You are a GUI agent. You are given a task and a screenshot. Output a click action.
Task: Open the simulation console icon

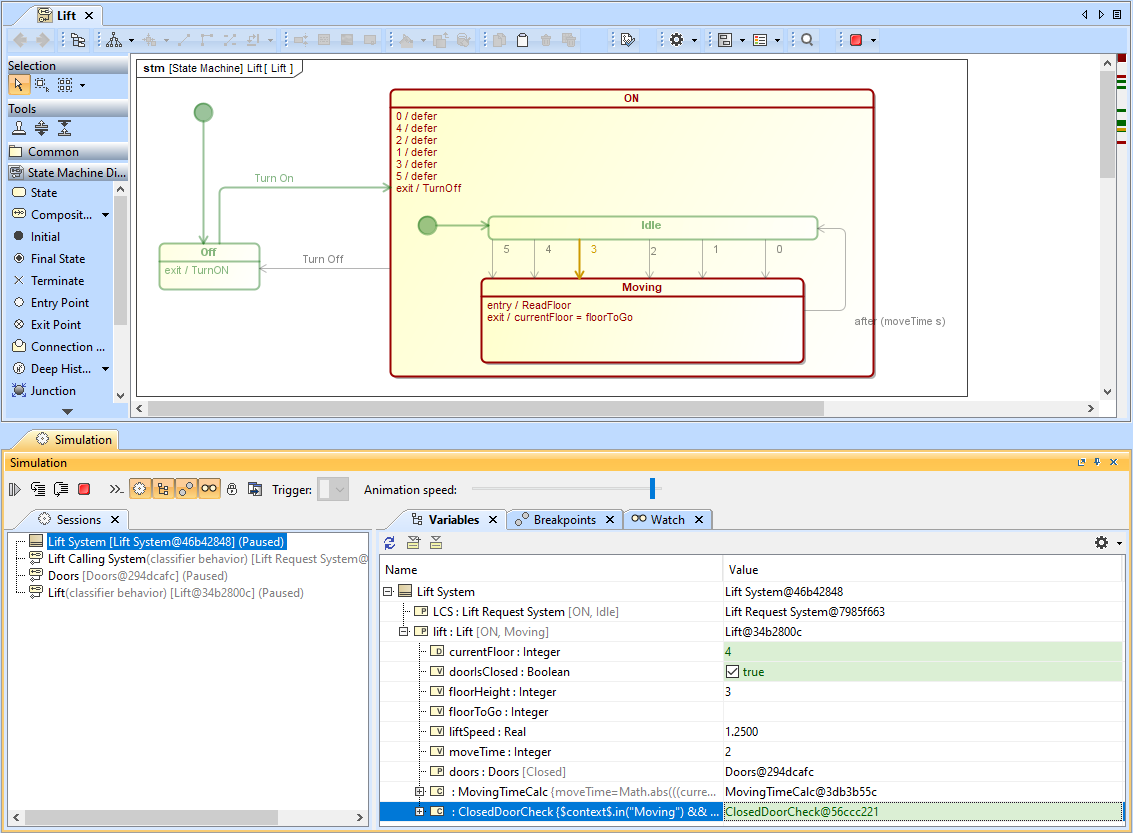click(x=116, y=489)
